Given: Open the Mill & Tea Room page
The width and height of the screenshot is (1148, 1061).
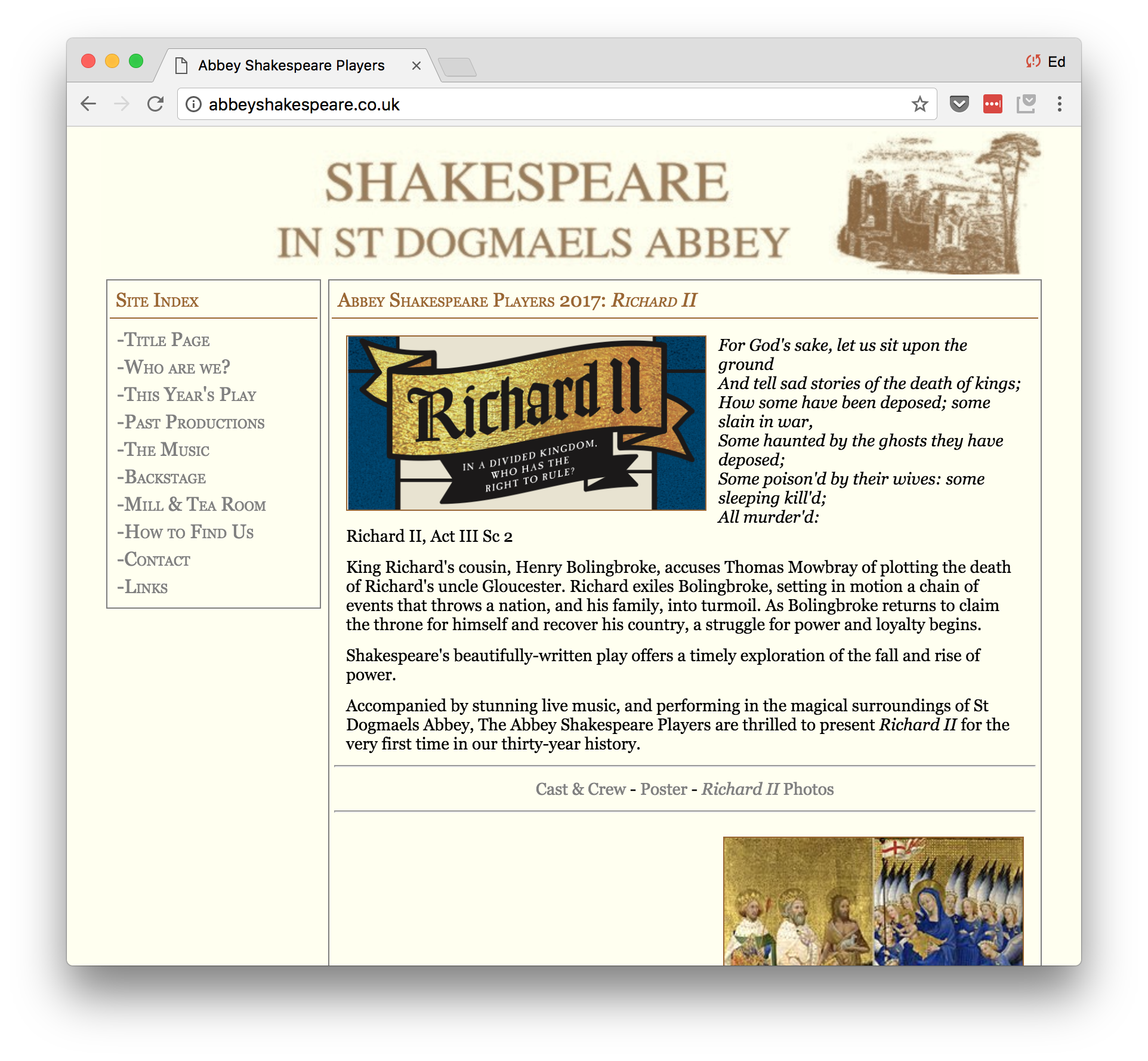Looking at the screenshot, I should tap(194, 505).
